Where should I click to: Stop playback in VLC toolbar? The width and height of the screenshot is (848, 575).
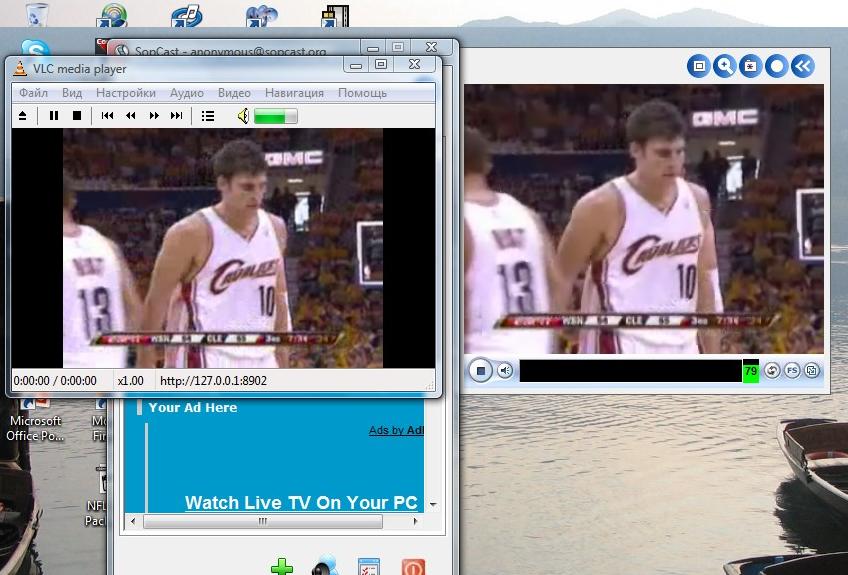coord(77,116)
